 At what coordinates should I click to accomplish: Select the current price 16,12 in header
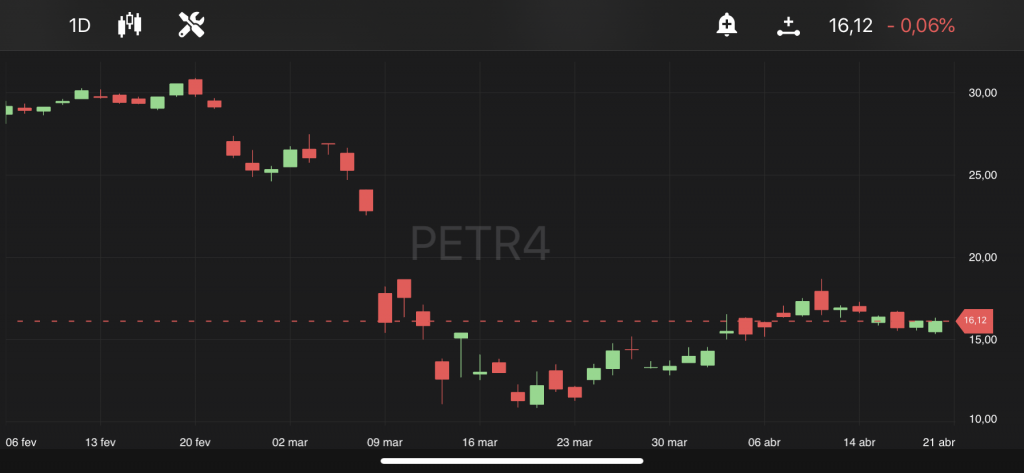click(x=850, y=25)
